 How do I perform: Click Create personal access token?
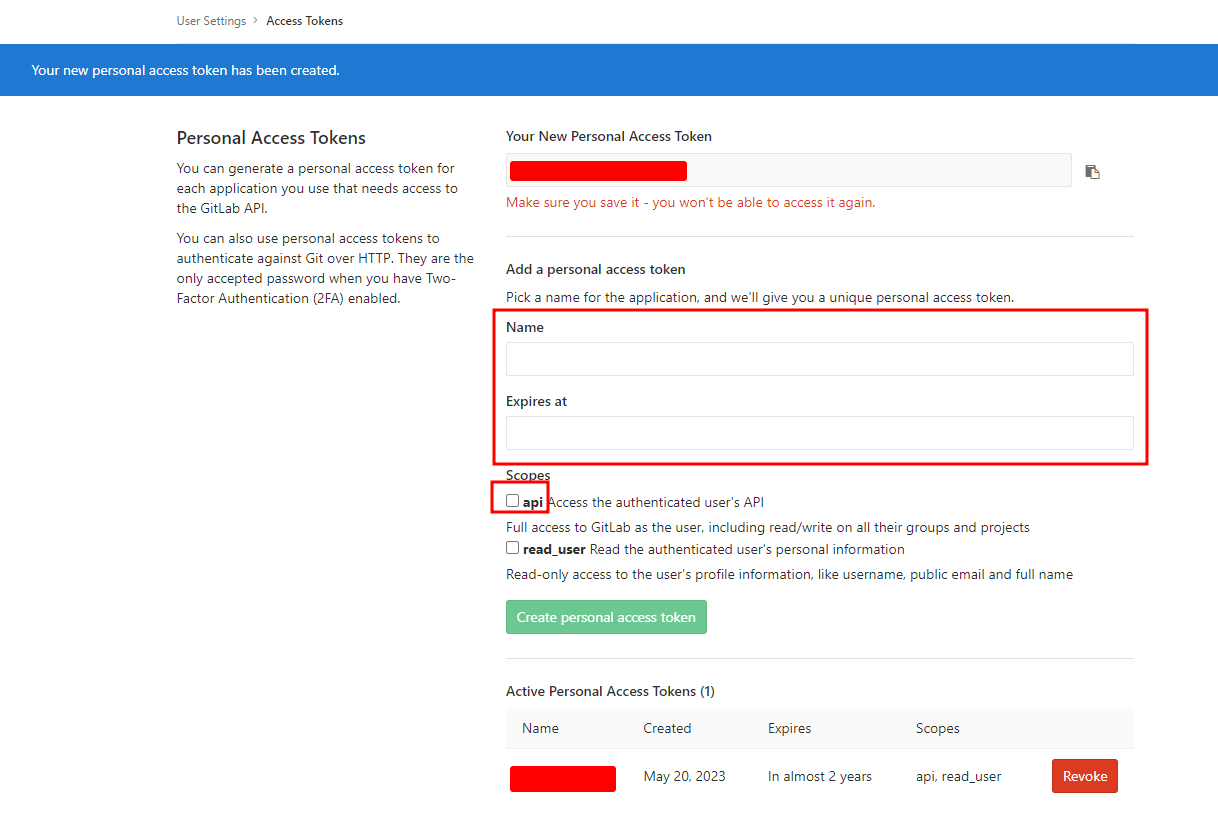[x=606, y=617]
